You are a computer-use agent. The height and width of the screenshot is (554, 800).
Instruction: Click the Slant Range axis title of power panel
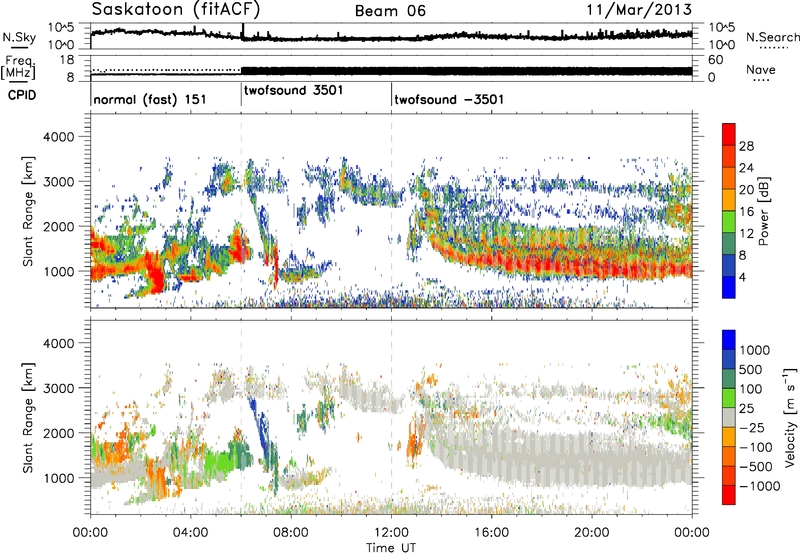pyautogui.click(x=28, y=211)
